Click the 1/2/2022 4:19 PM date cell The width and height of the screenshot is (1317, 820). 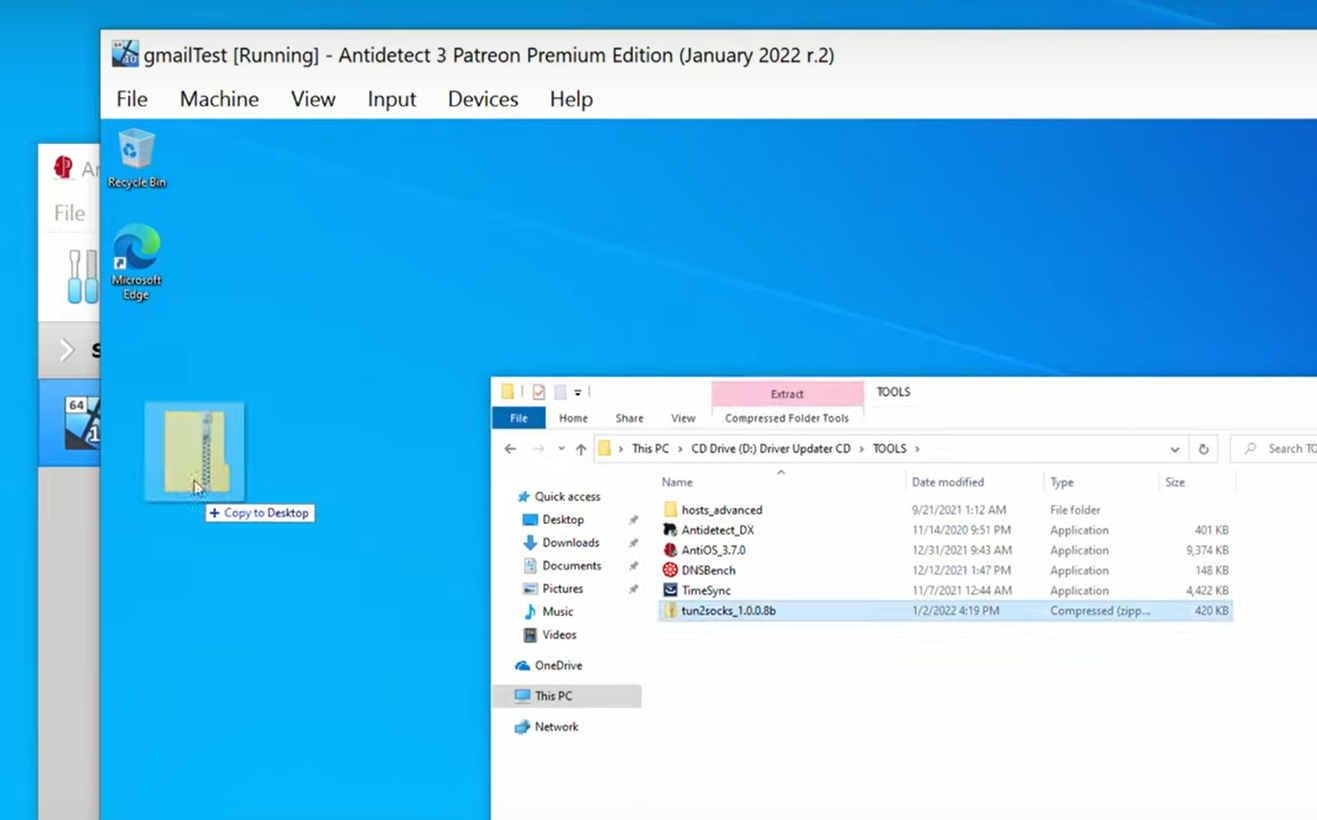coord(955,610)
